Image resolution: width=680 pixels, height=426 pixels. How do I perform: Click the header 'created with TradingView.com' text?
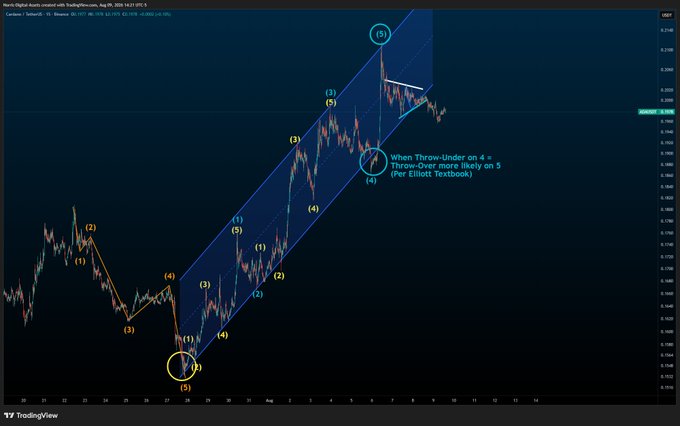pos(70,5)
